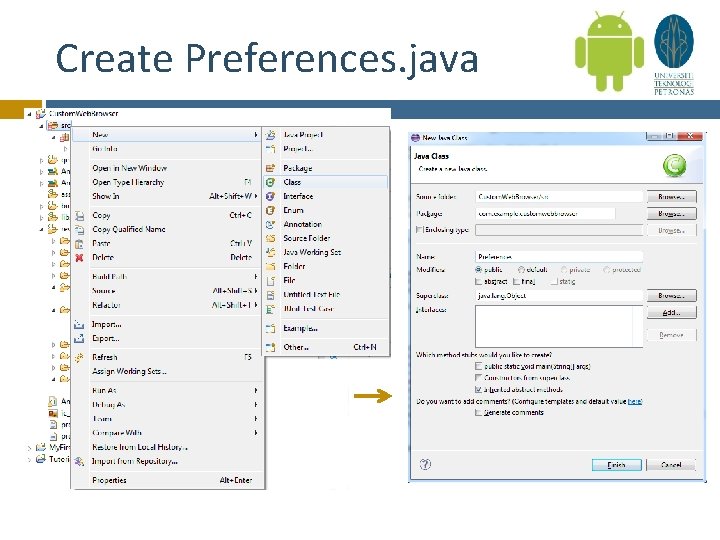Click the Enum icon in submenu

tap(270, 210)
